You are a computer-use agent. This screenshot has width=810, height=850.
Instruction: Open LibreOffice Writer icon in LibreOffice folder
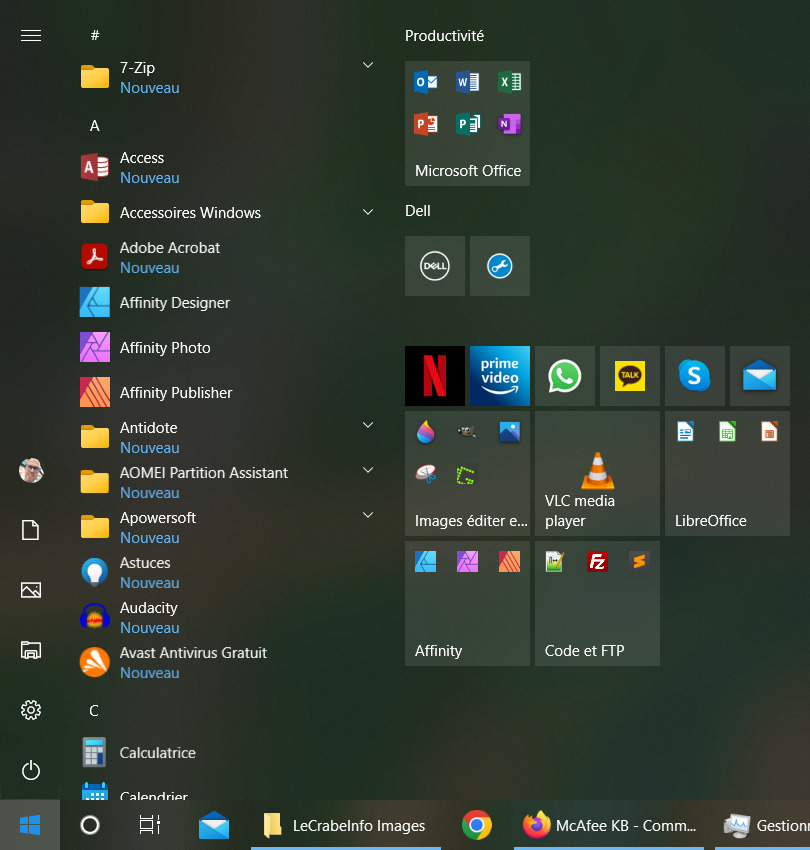tap(685, 432)
